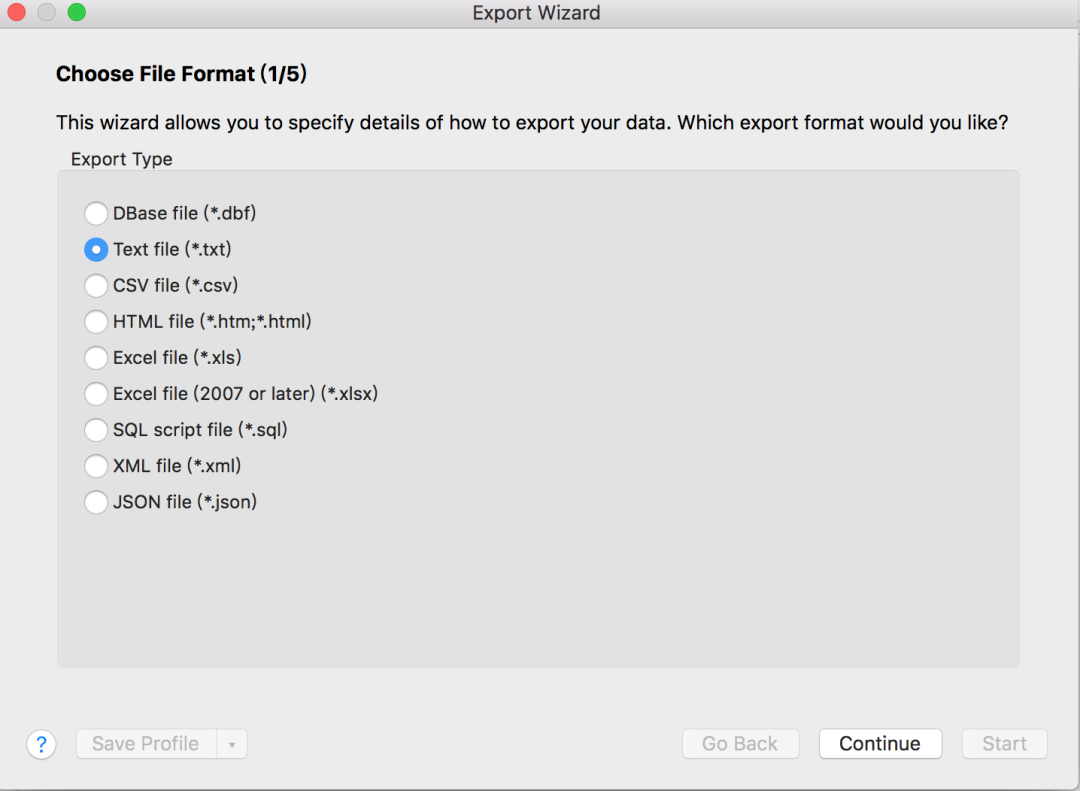Select SQL script file (*.sql) format
Image resolution: width=1080 pixels, height=791 pixels.
point(96,430)
